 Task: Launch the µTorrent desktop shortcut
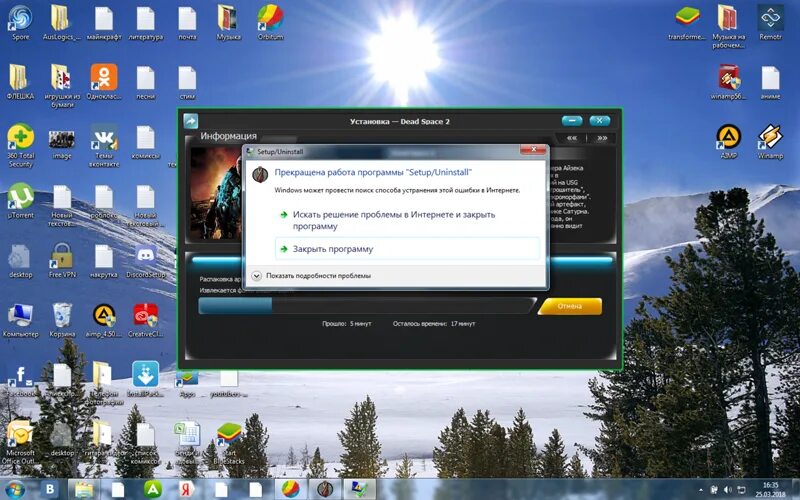coord(20,200)
